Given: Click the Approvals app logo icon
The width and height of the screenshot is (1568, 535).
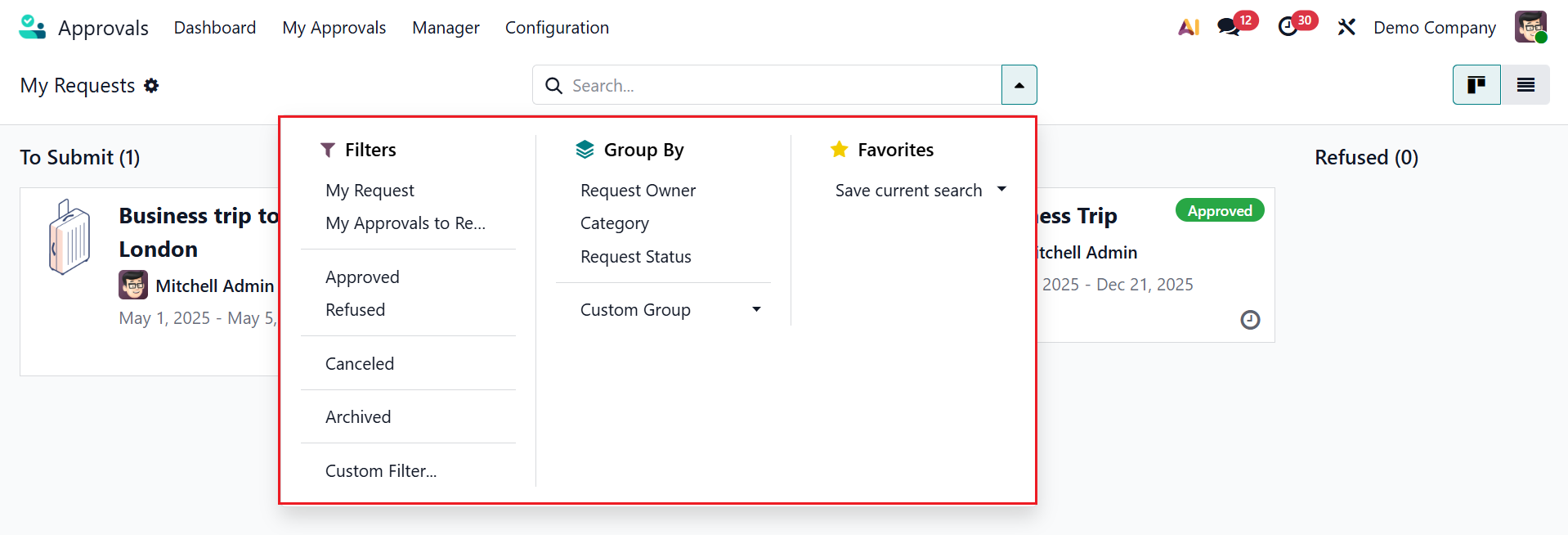Looking at the screenshot, I should tap(32, 27).
